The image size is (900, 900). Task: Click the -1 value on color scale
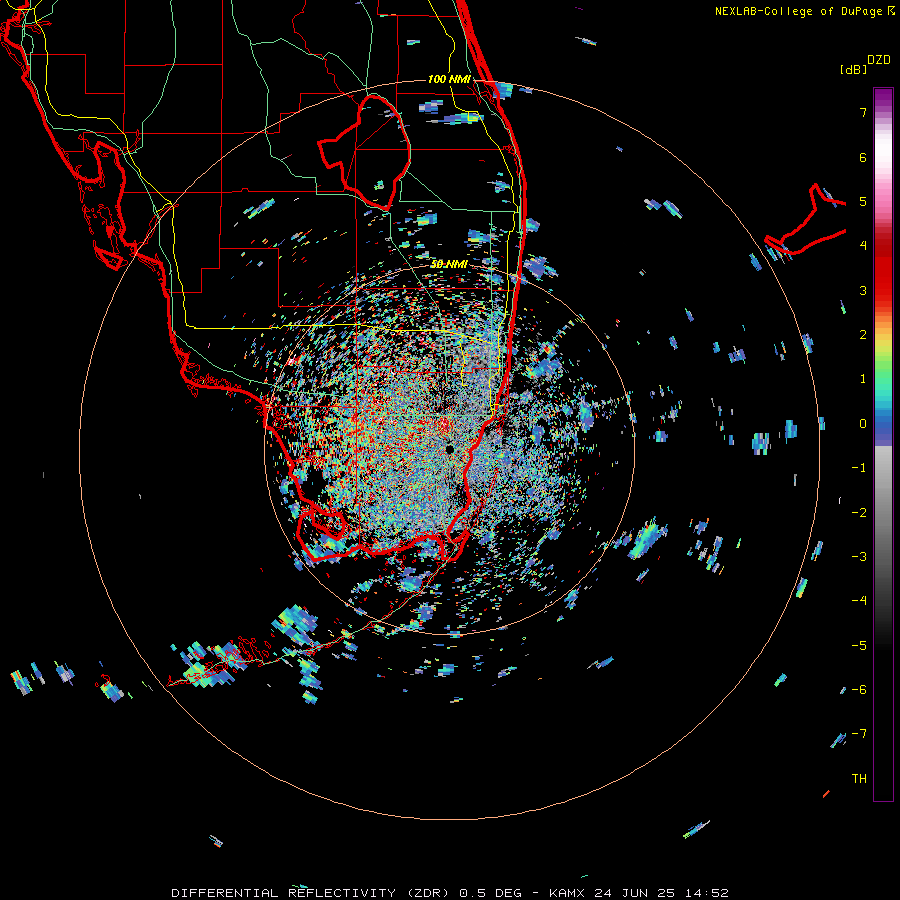(x=859, y=468)
